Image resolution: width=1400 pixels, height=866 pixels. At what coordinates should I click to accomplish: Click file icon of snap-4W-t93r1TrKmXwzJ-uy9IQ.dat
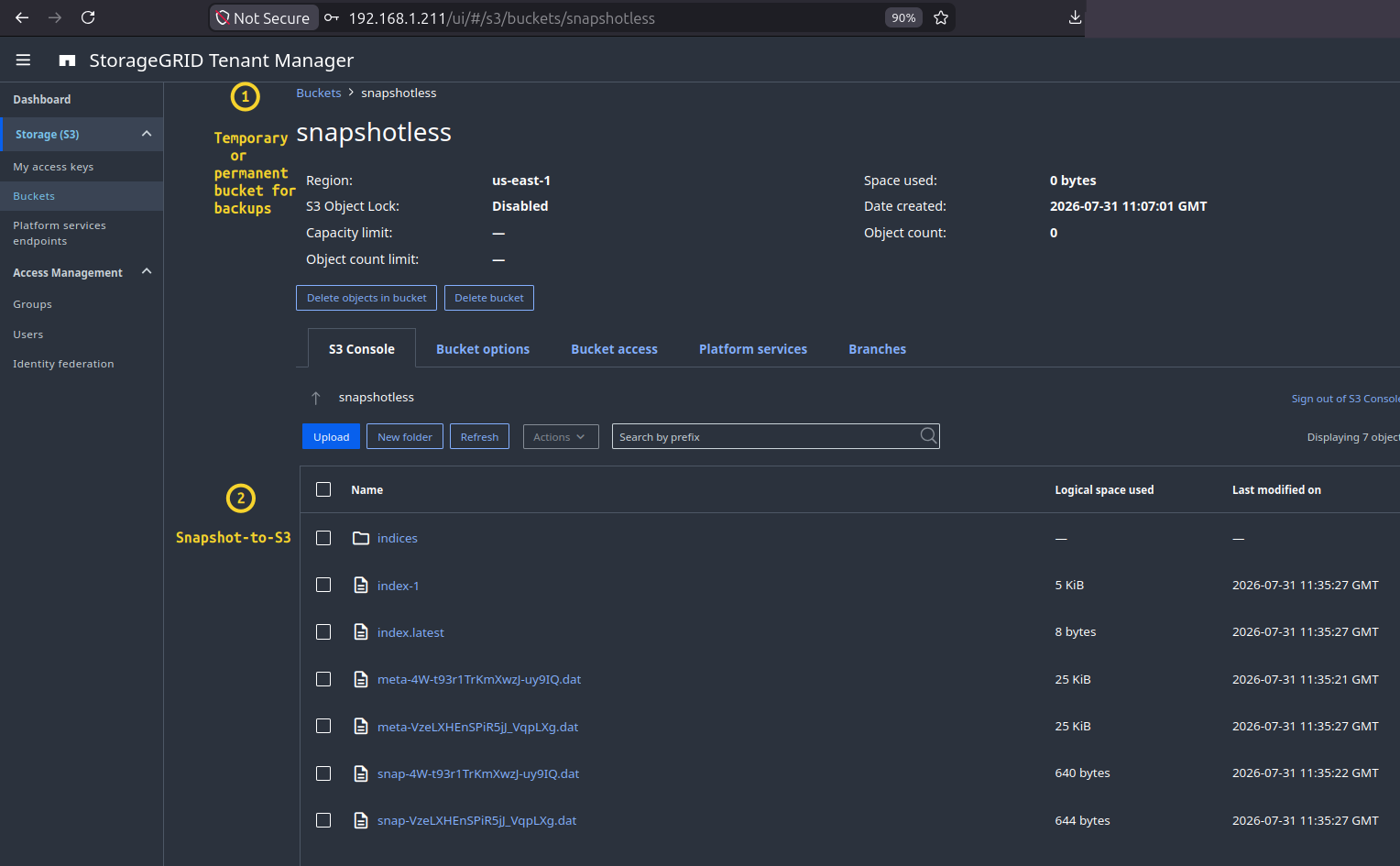coord(361,773)
